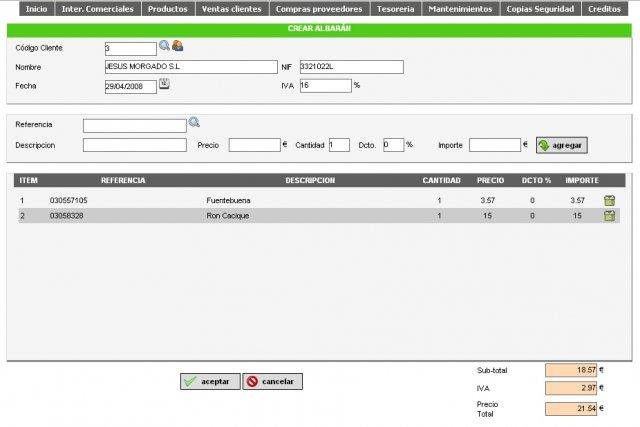The height and width of the screenshot is (427, 640).
Task: Click the Nombre field with JESUS MORGADO
Action: point(189,67)
